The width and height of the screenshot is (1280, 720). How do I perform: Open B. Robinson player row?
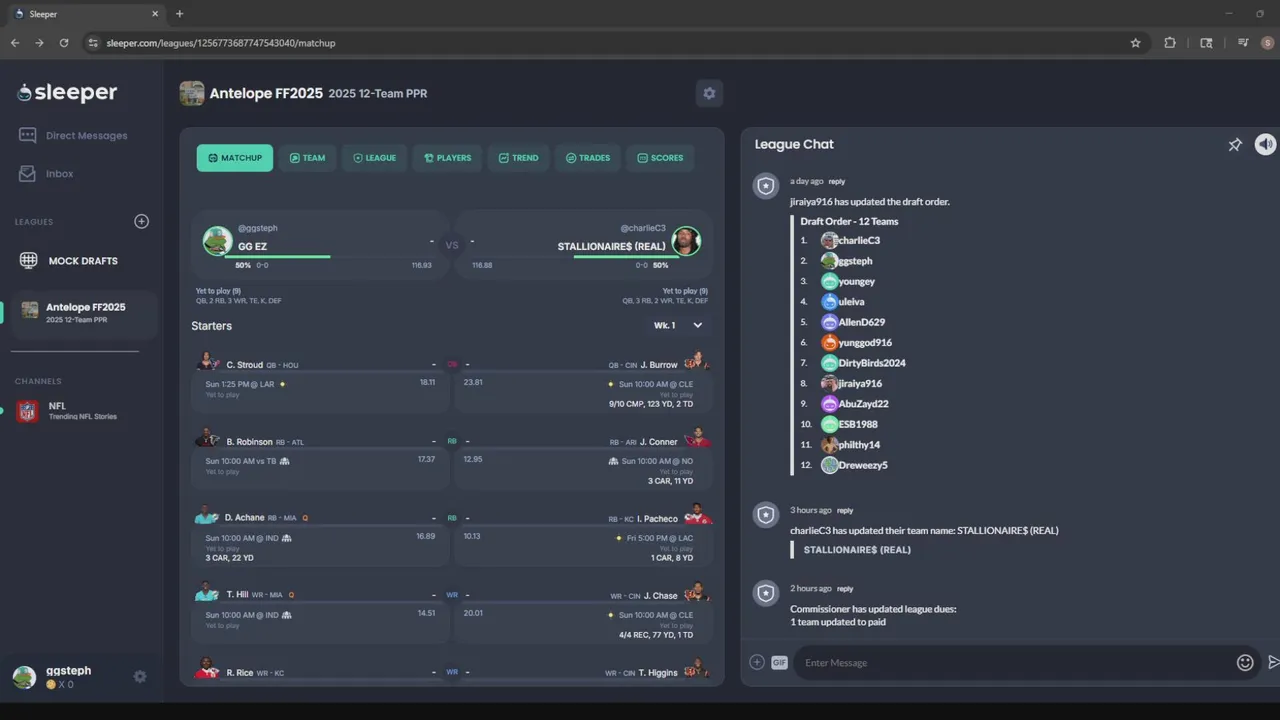pos(320,458)
